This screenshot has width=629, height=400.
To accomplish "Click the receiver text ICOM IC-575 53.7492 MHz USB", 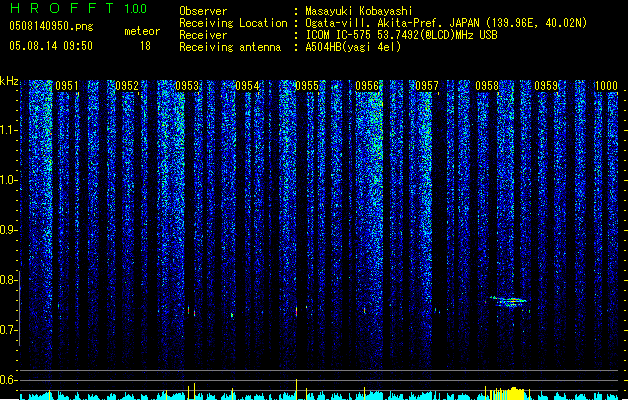I will tap(402, 35).
